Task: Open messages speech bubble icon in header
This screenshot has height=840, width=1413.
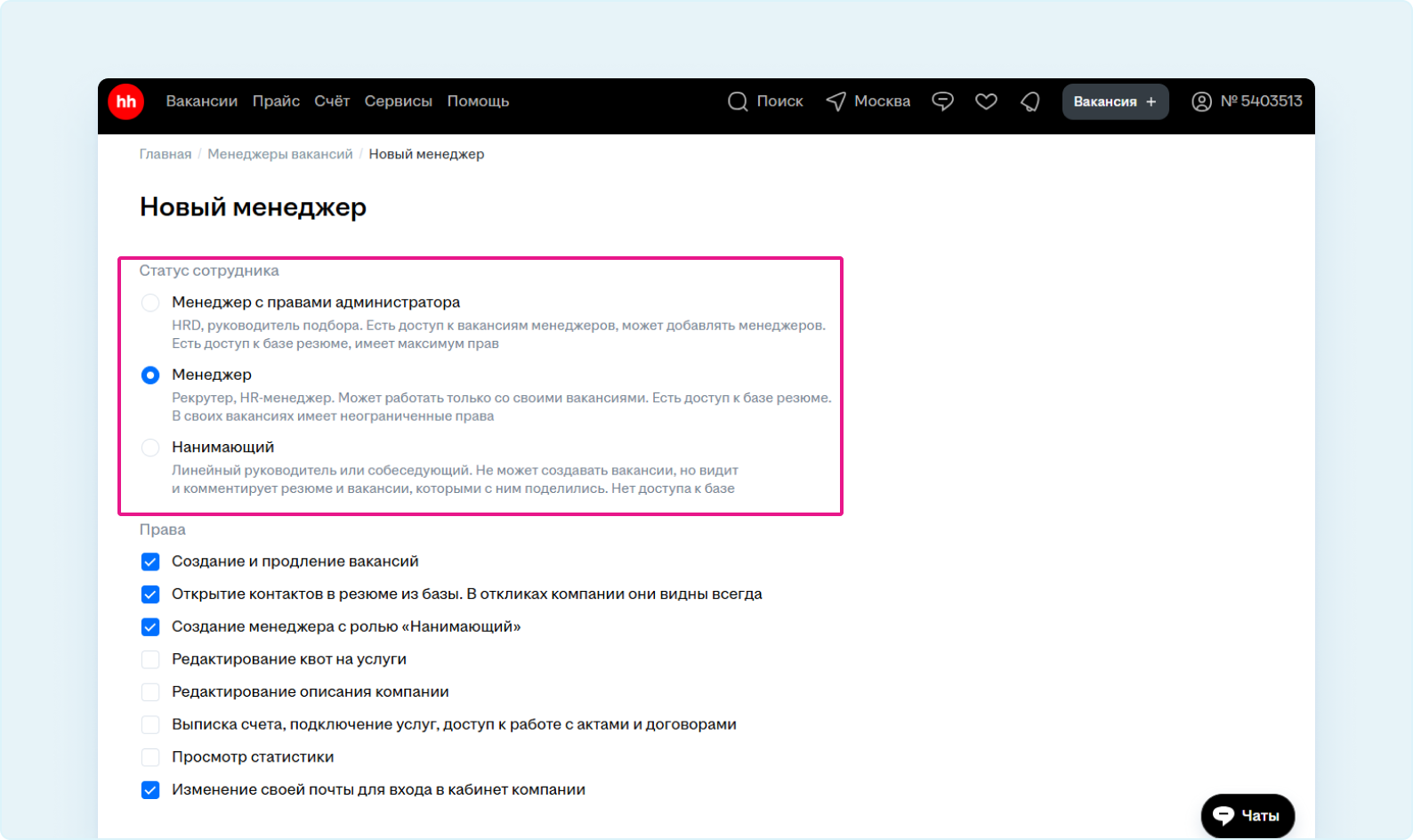Action: 942,101
